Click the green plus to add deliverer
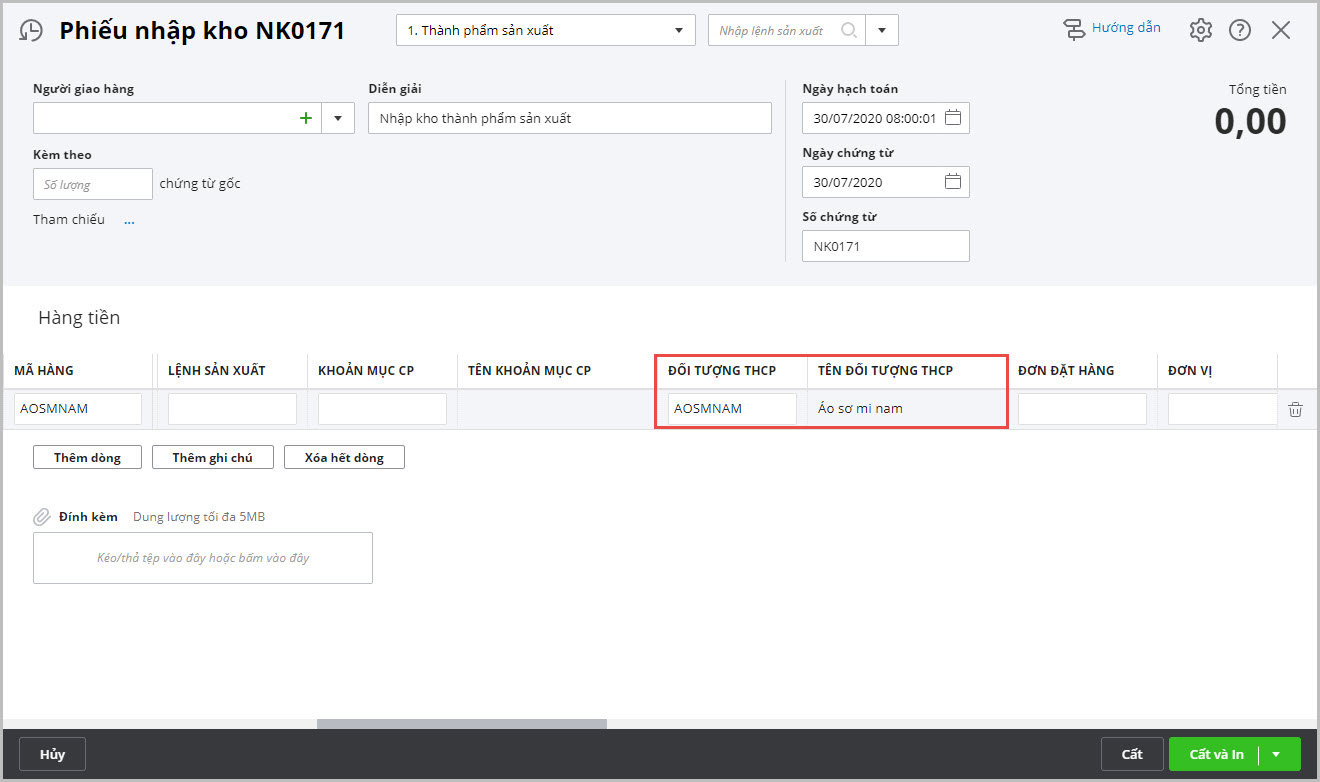This screenshot has width=1320, height=782. pyautogui.click(x=306, y=118)
